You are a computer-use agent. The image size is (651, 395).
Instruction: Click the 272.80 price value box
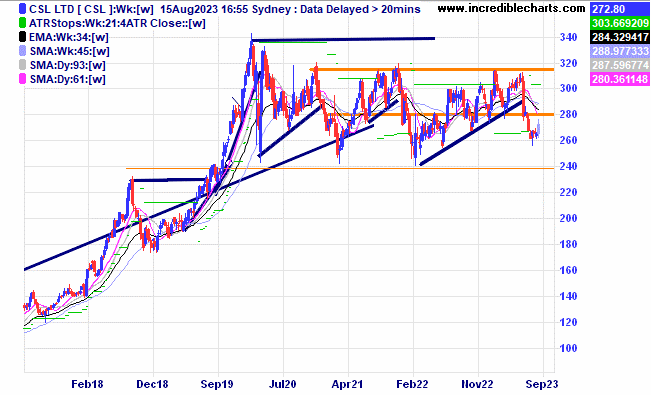(x=620, y=9)
